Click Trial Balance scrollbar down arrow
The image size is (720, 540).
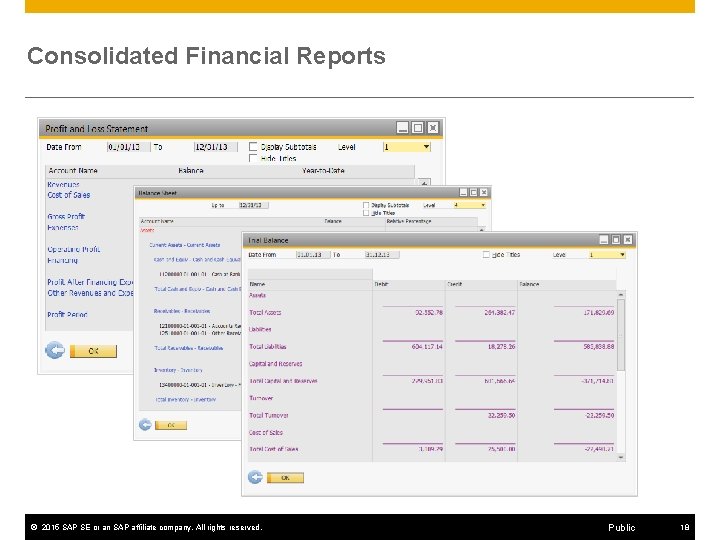pyautogui.click(x=621, y=457)
